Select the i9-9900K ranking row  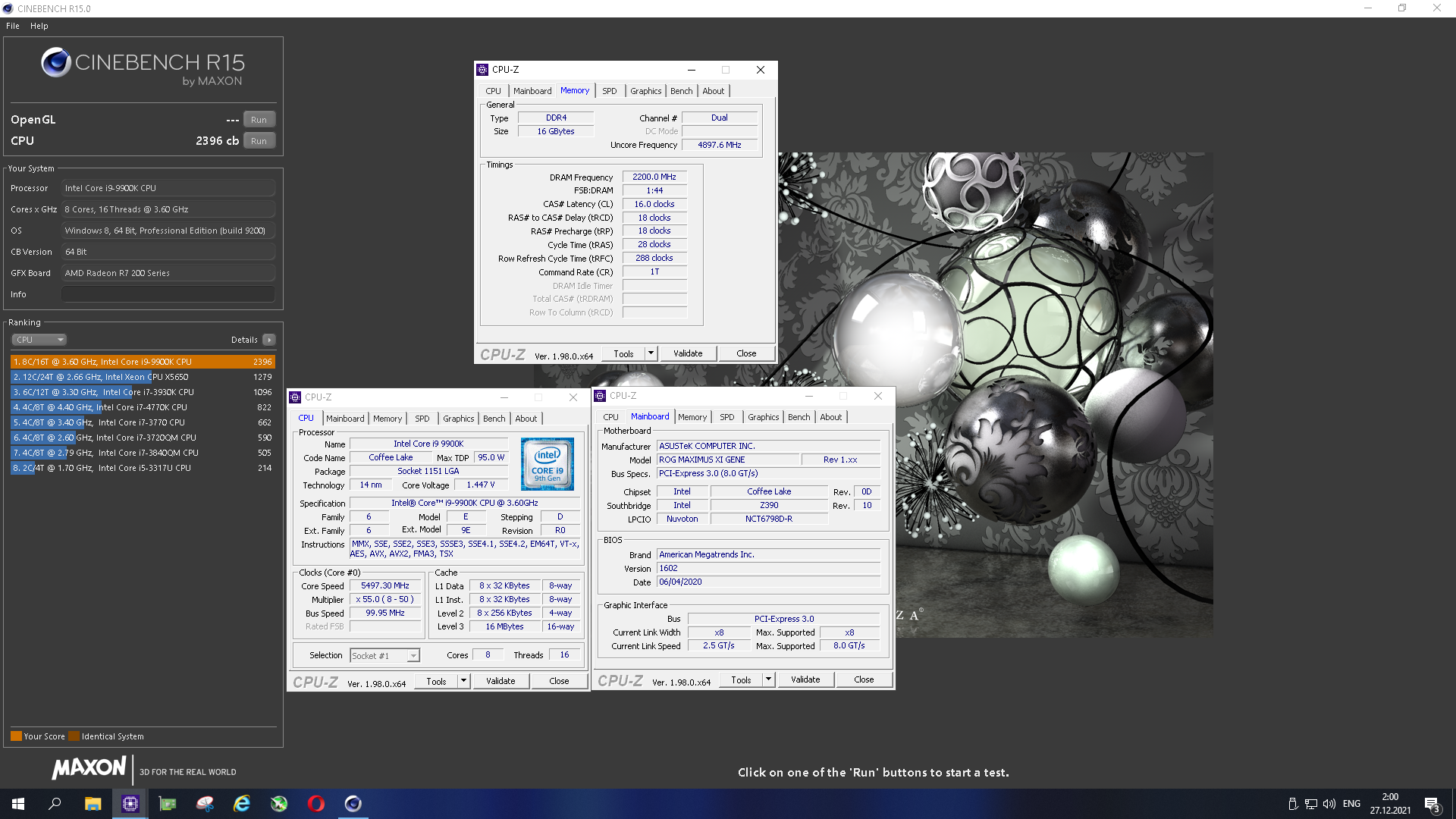(143, 362)
